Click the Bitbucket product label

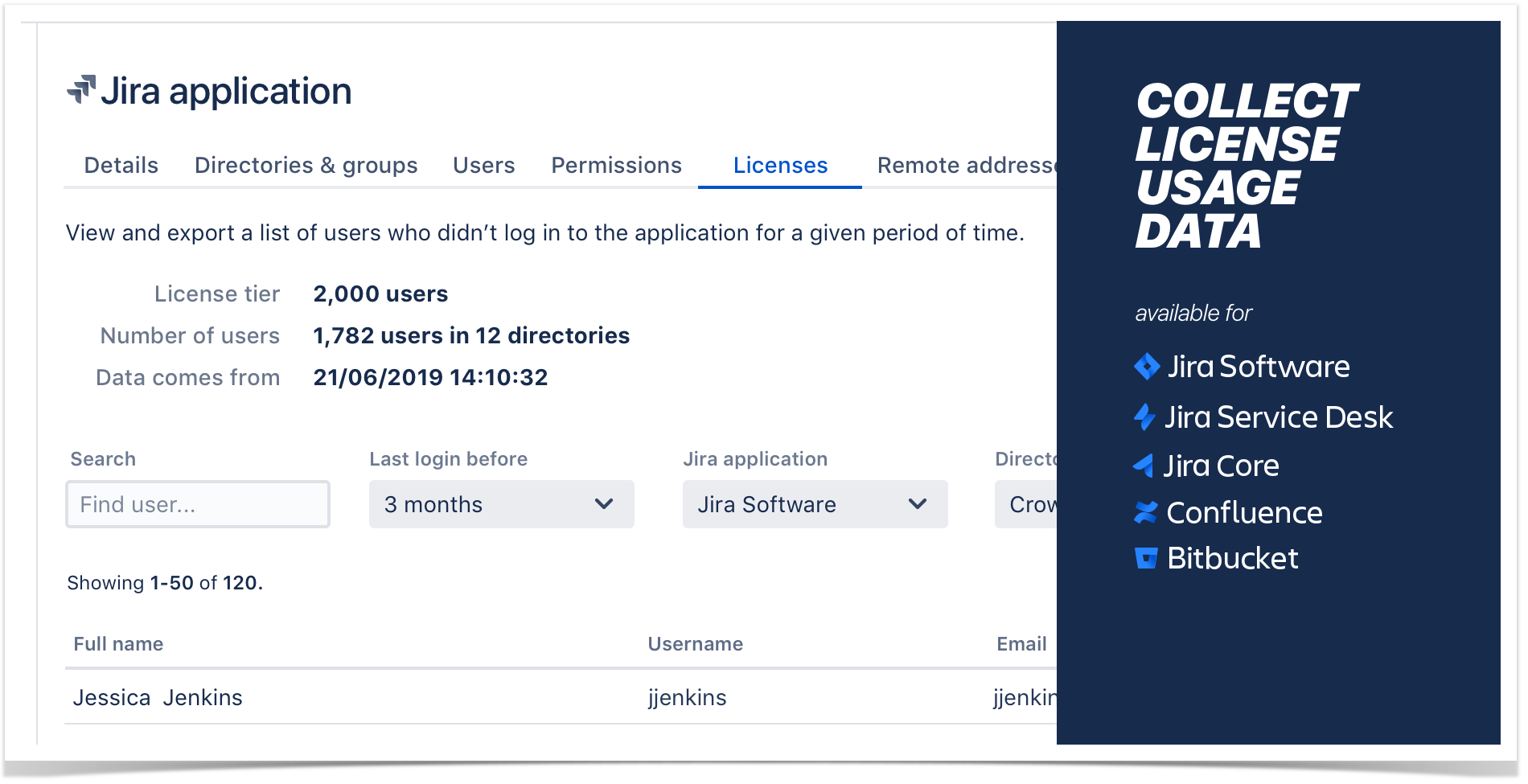coord(1233,558)
